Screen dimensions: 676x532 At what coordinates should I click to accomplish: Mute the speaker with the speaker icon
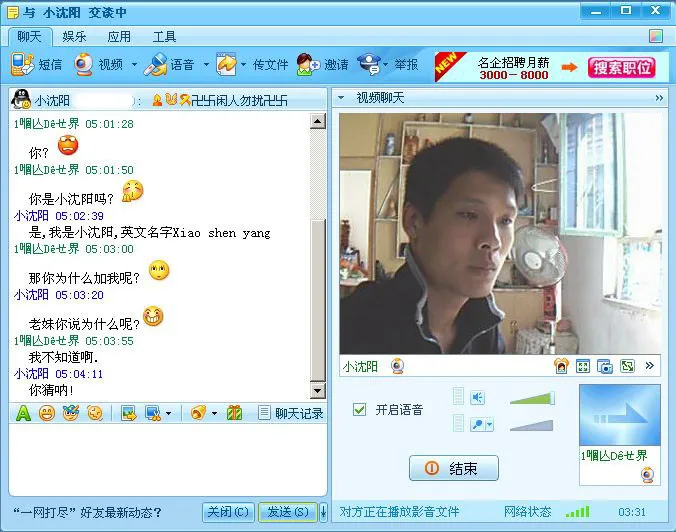point(477,398)
